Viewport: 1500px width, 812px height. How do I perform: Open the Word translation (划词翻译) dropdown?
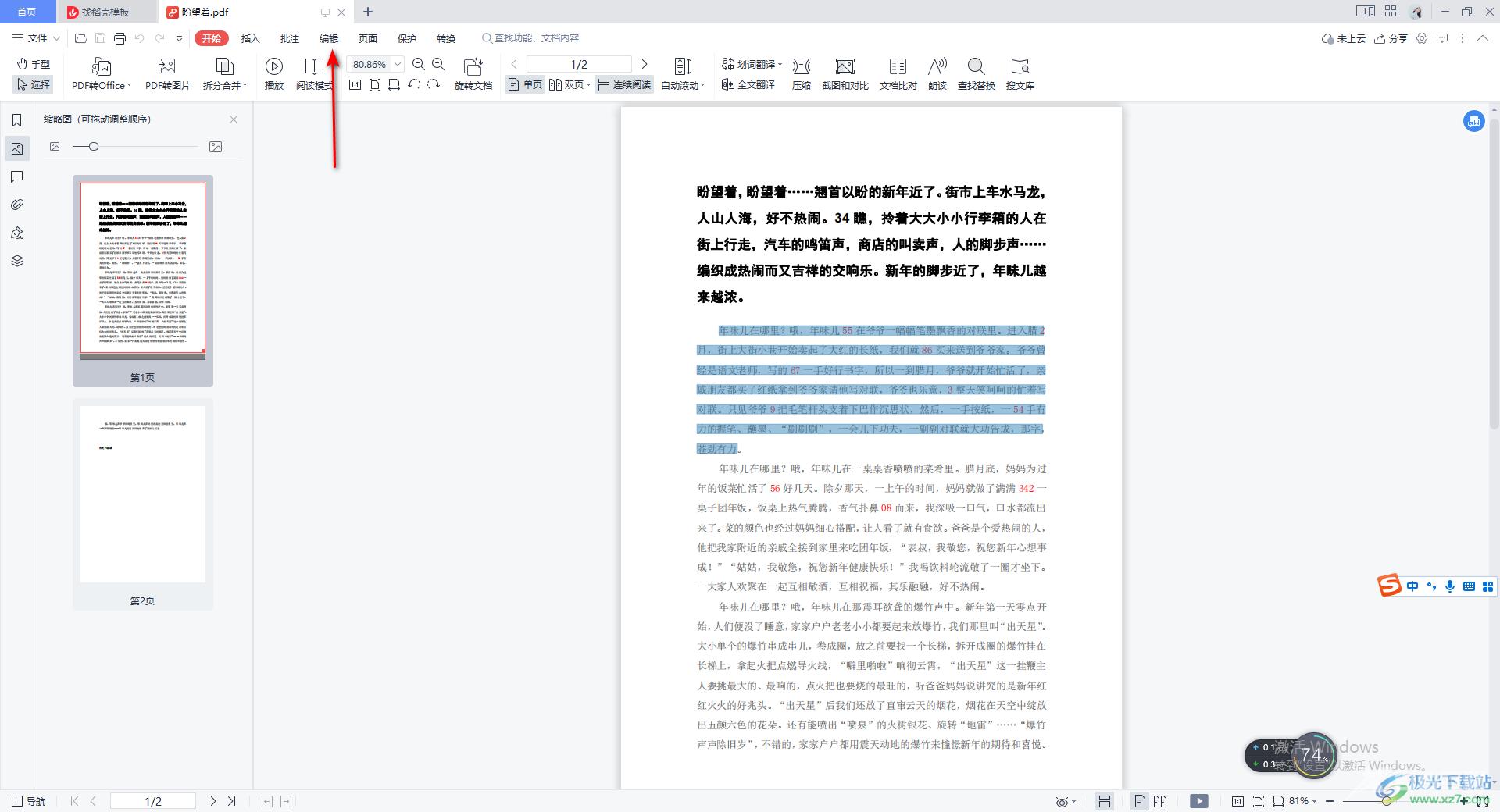point(751,64)
